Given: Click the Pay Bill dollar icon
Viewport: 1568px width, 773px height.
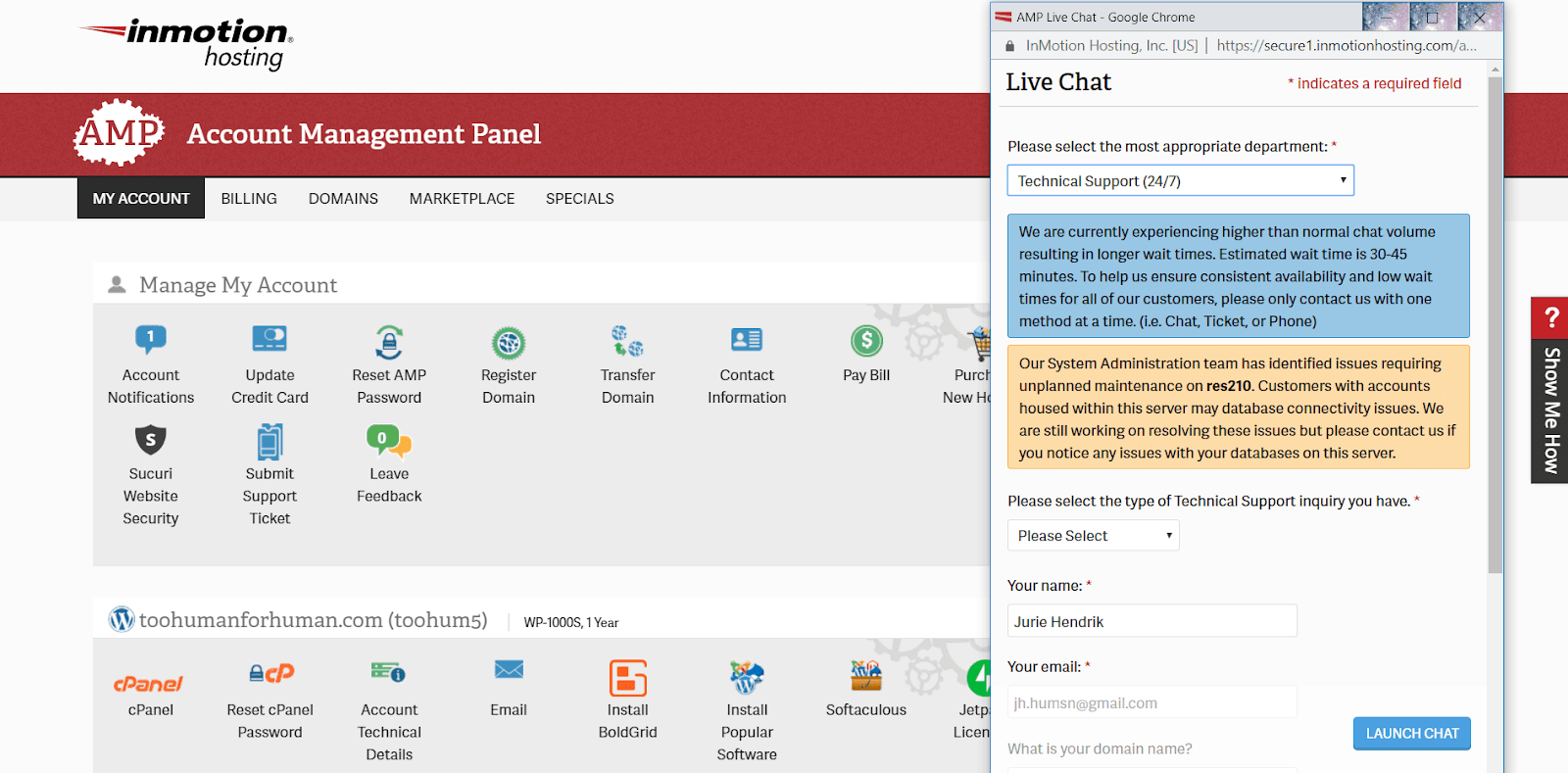Looking at the screenshot, I should pos(866,341).
